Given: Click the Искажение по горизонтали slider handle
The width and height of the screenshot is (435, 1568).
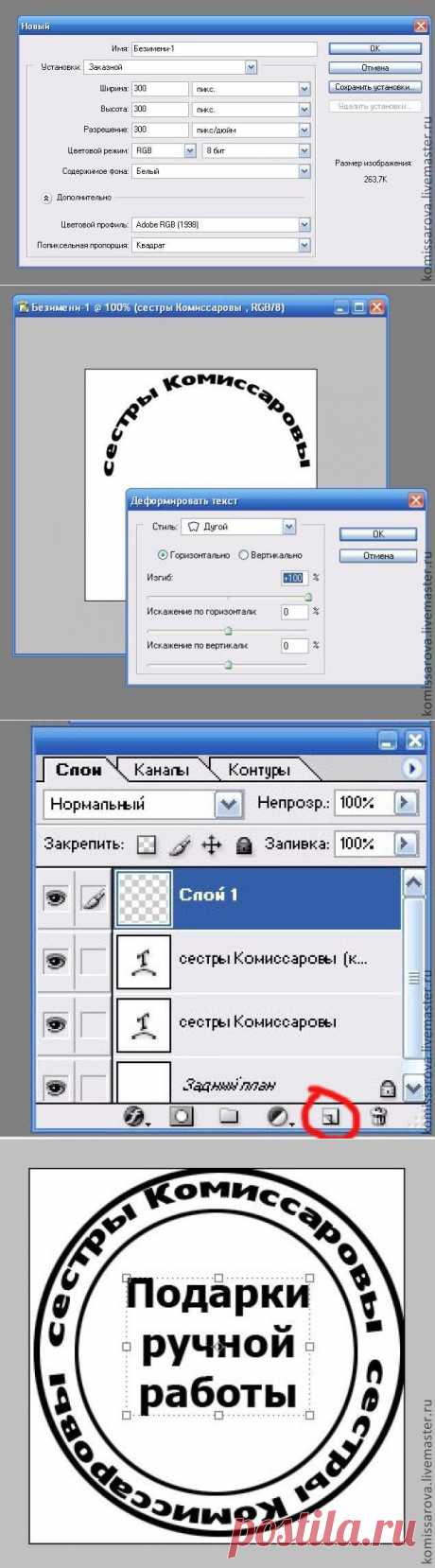Looking at the screenshot, I should 228,631.
